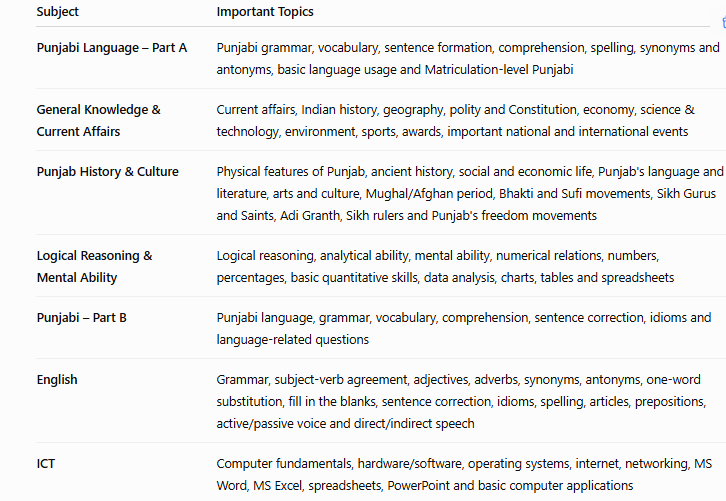Select the Punjabi – Part B cell
Image resolution: width=726 pixels, height=501 pixels.
coord(81,318)
